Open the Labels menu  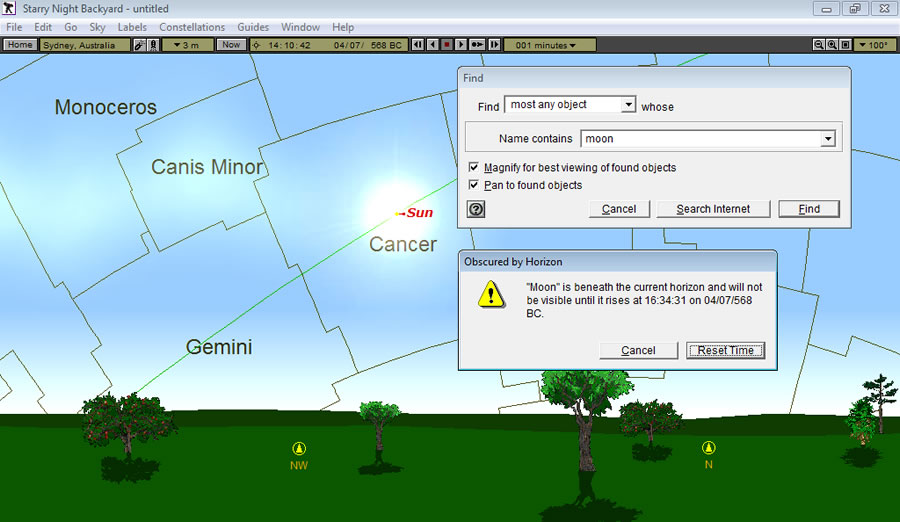coord(132,27)
